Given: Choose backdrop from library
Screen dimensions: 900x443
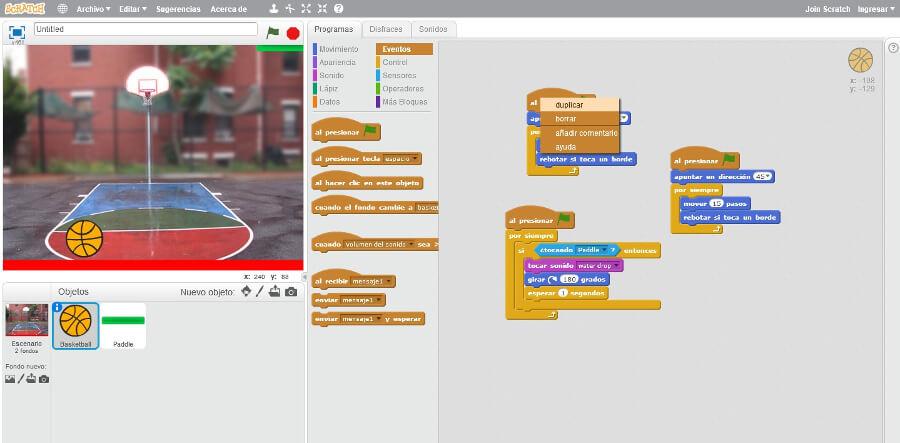Looking at the screenshot, I should (10, 379).
